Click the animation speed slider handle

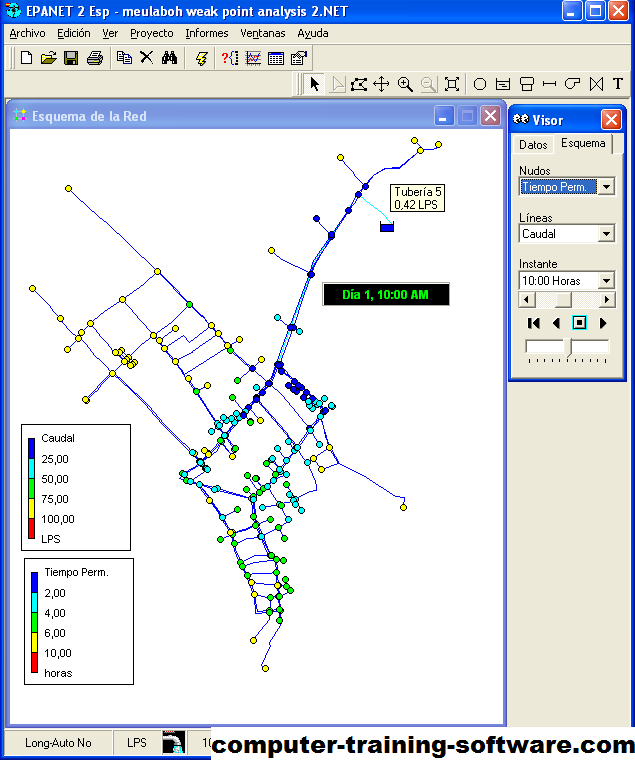(567, 347)
